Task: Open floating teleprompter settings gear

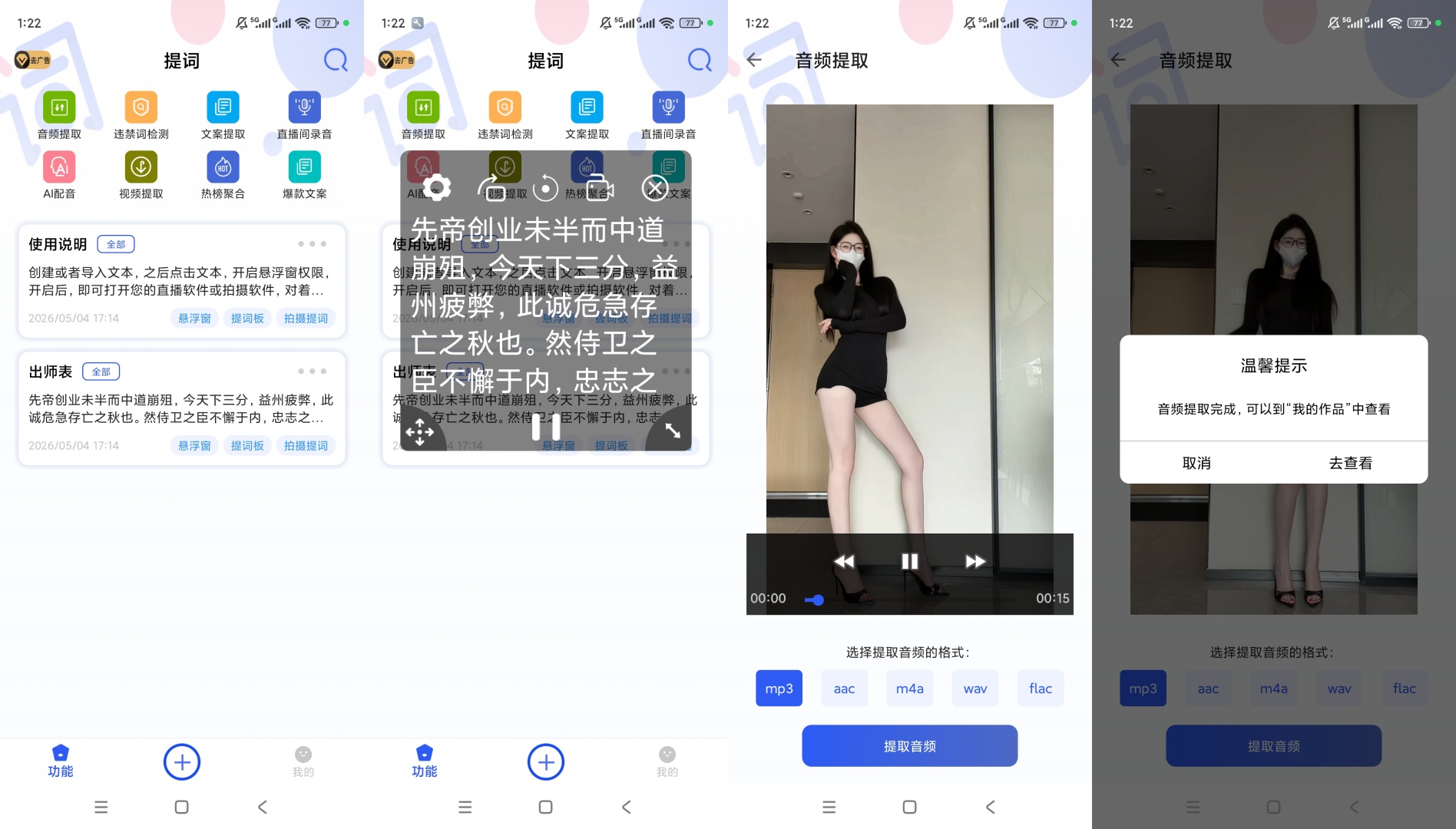Action: 437,187
